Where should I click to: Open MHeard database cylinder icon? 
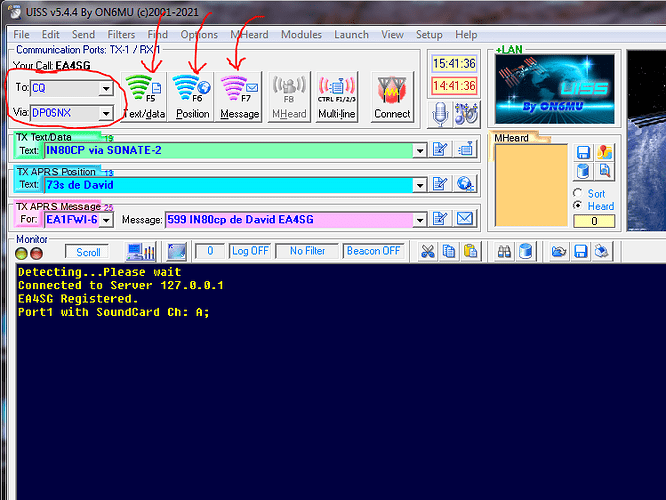[583, 172]
